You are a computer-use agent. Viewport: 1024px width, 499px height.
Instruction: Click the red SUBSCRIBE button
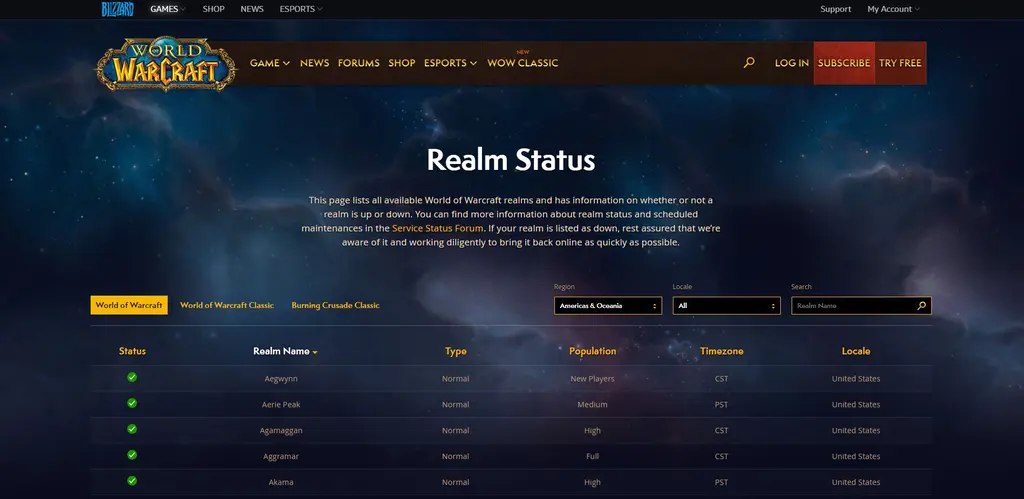click(x=844, y=63)
